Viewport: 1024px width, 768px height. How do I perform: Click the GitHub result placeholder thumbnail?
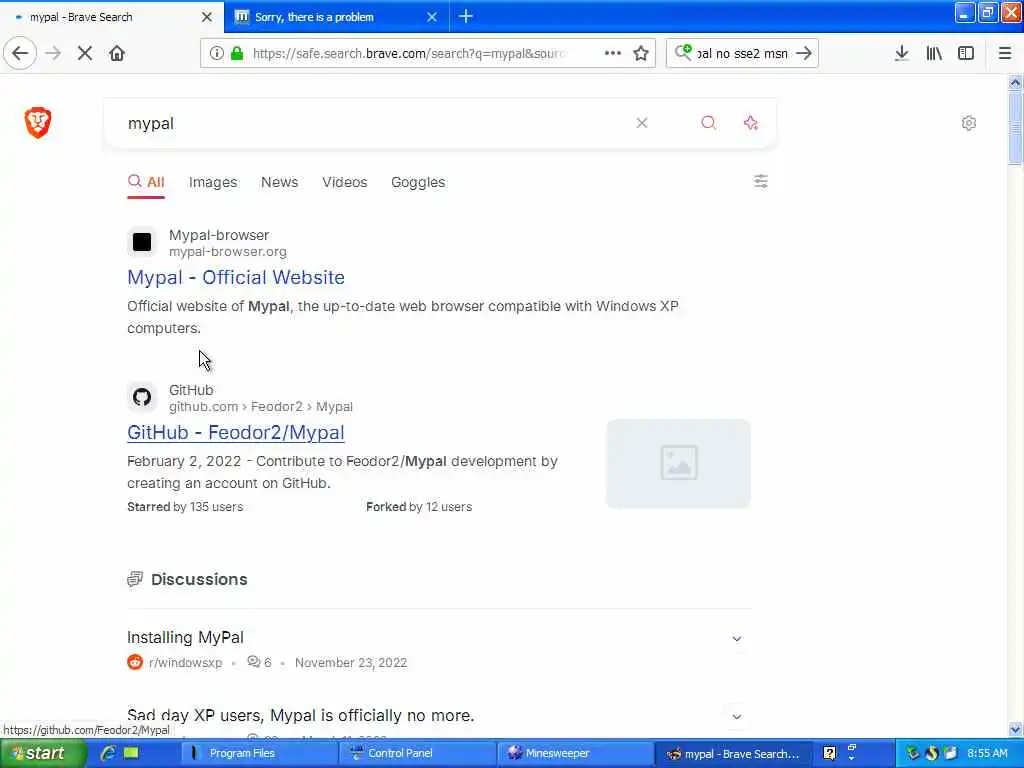(x=678, y=464)
